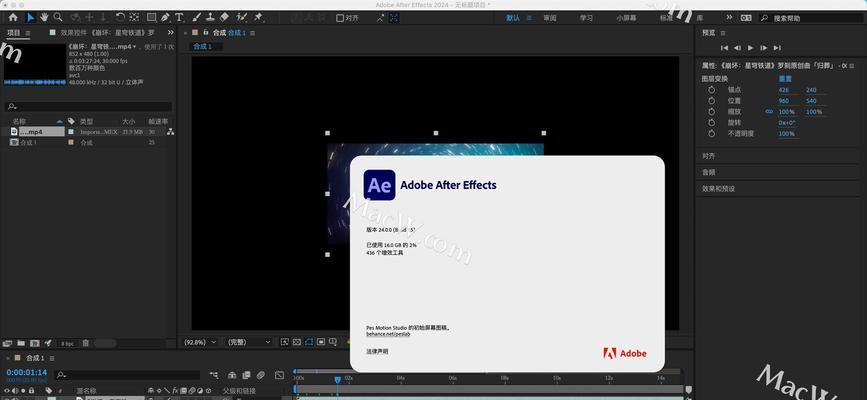This screenshot has width=867, height=400.
Task: Go to the Home screen icon
Action: point(13,17)
